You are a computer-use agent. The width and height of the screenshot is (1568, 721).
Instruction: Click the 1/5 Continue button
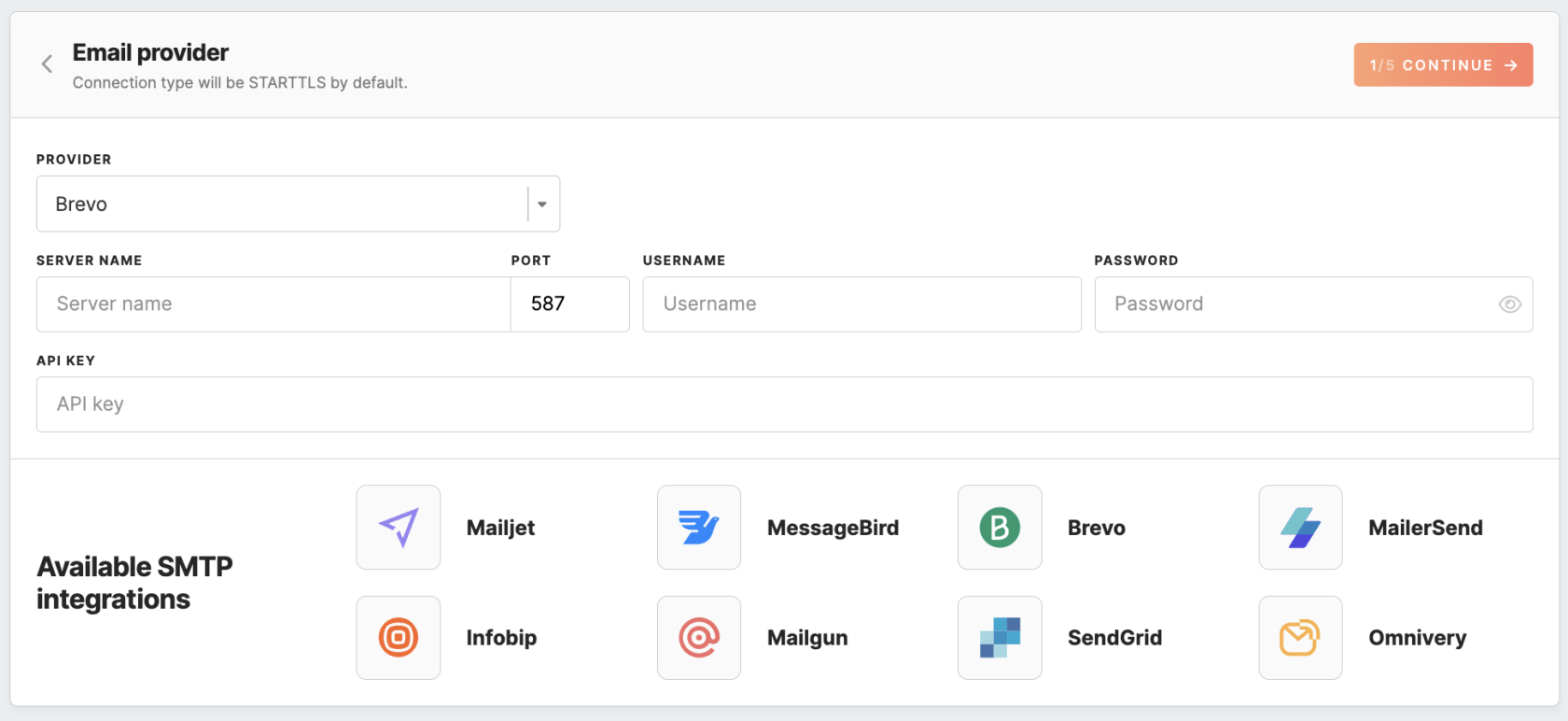click(1443, 65)
